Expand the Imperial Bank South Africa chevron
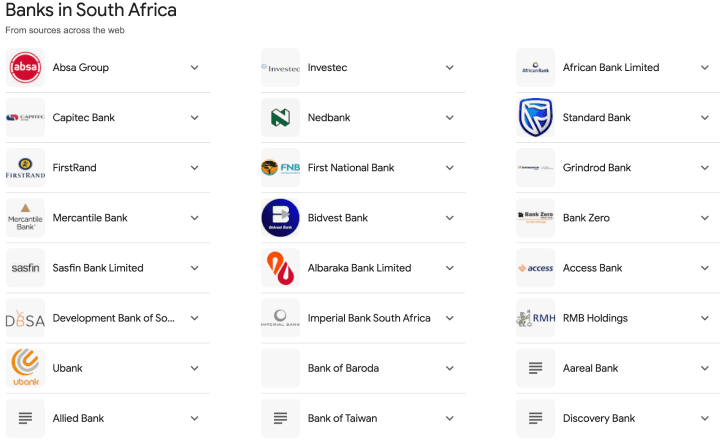 click(x=450, y=318)
